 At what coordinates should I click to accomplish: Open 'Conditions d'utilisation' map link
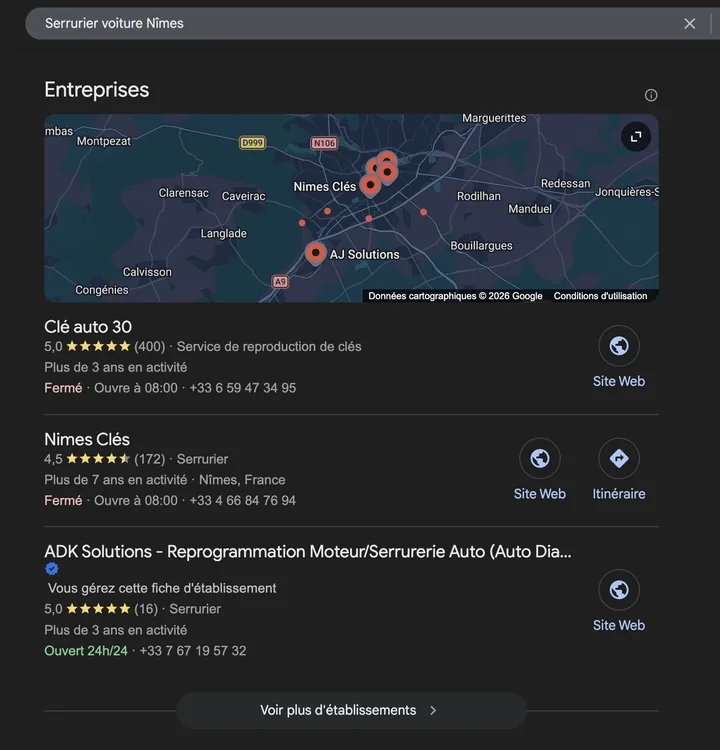point(600,296)
